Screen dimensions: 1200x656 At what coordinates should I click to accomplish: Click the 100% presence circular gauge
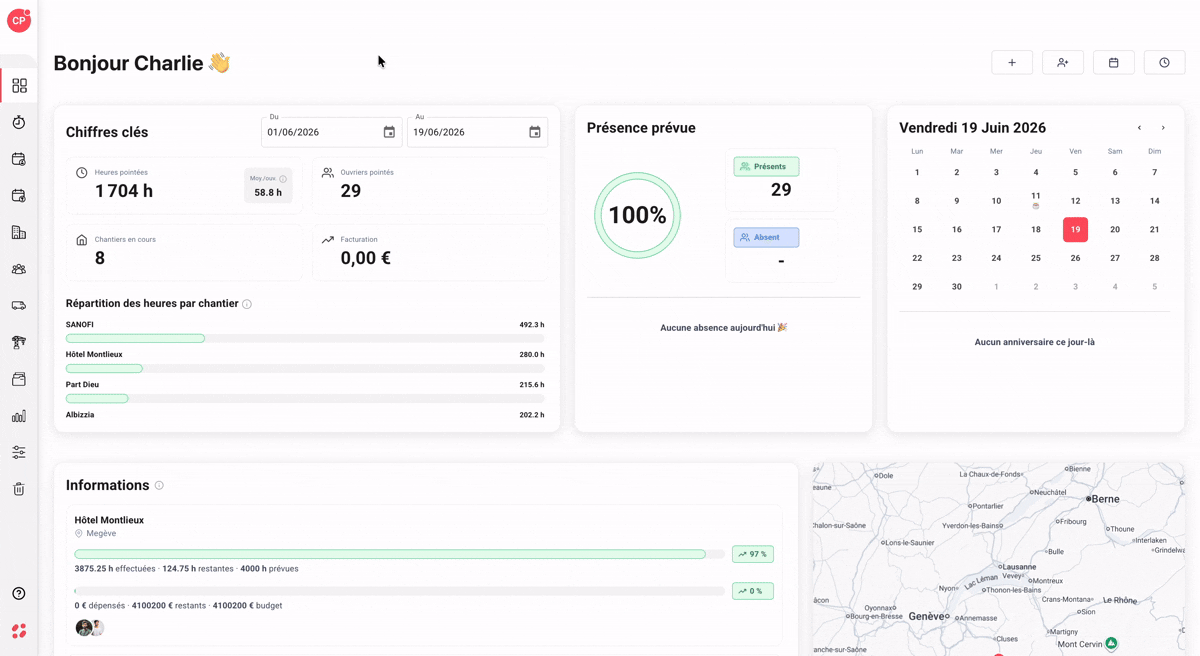pos(637,216)
